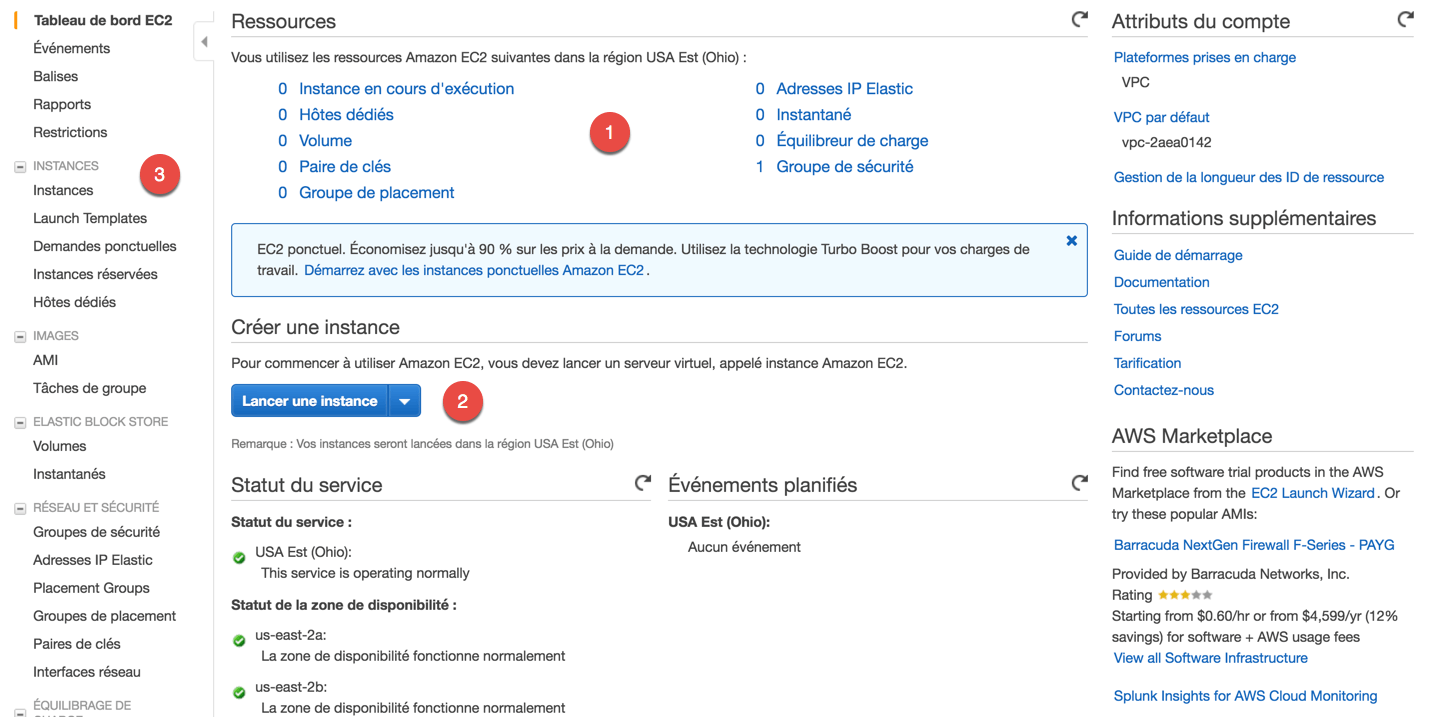Click the red circle marker numbered 2
The image size is (1438, 717).
click(x=463, y=401)
